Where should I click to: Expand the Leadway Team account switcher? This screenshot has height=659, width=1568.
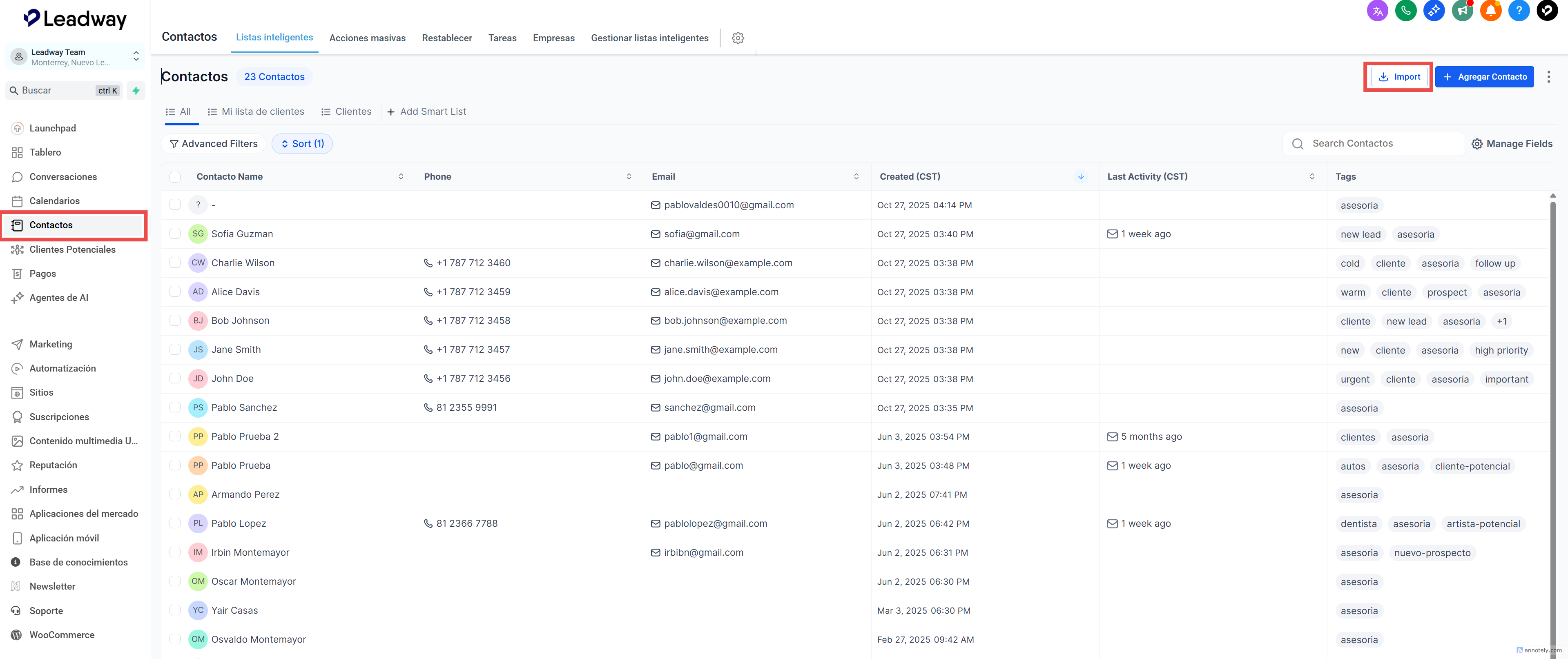point(136,57)
